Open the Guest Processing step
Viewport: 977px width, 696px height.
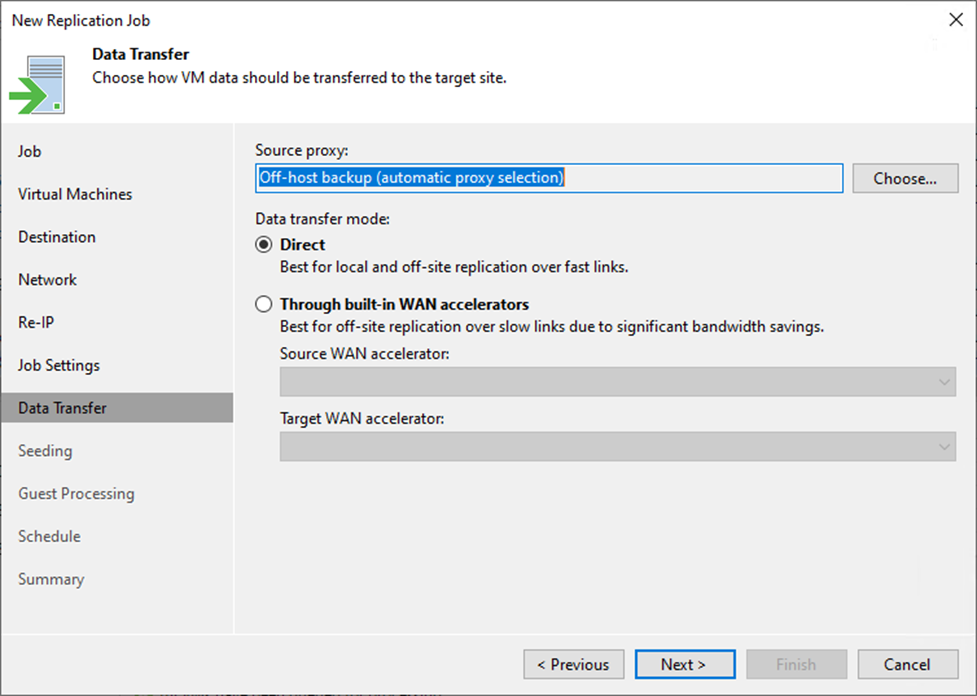tap(76, 494)
